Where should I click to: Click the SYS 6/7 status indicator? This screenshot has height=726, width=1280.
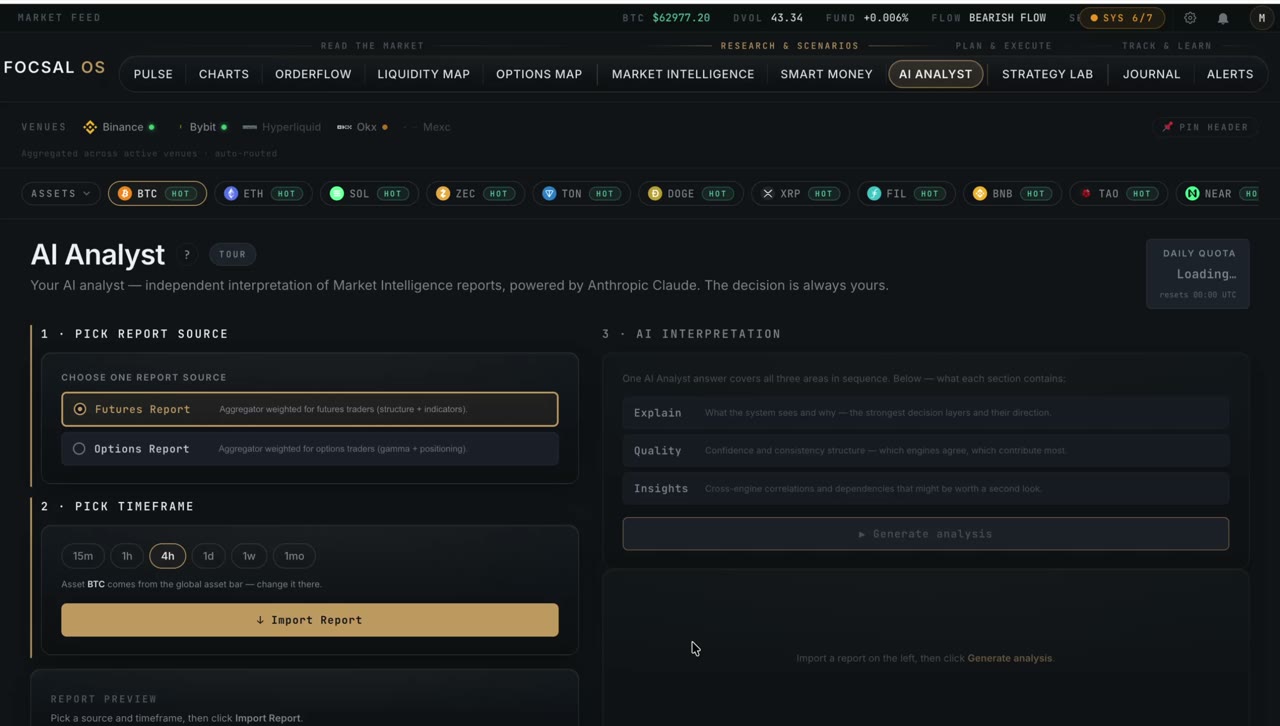[x=1122, y=18]
